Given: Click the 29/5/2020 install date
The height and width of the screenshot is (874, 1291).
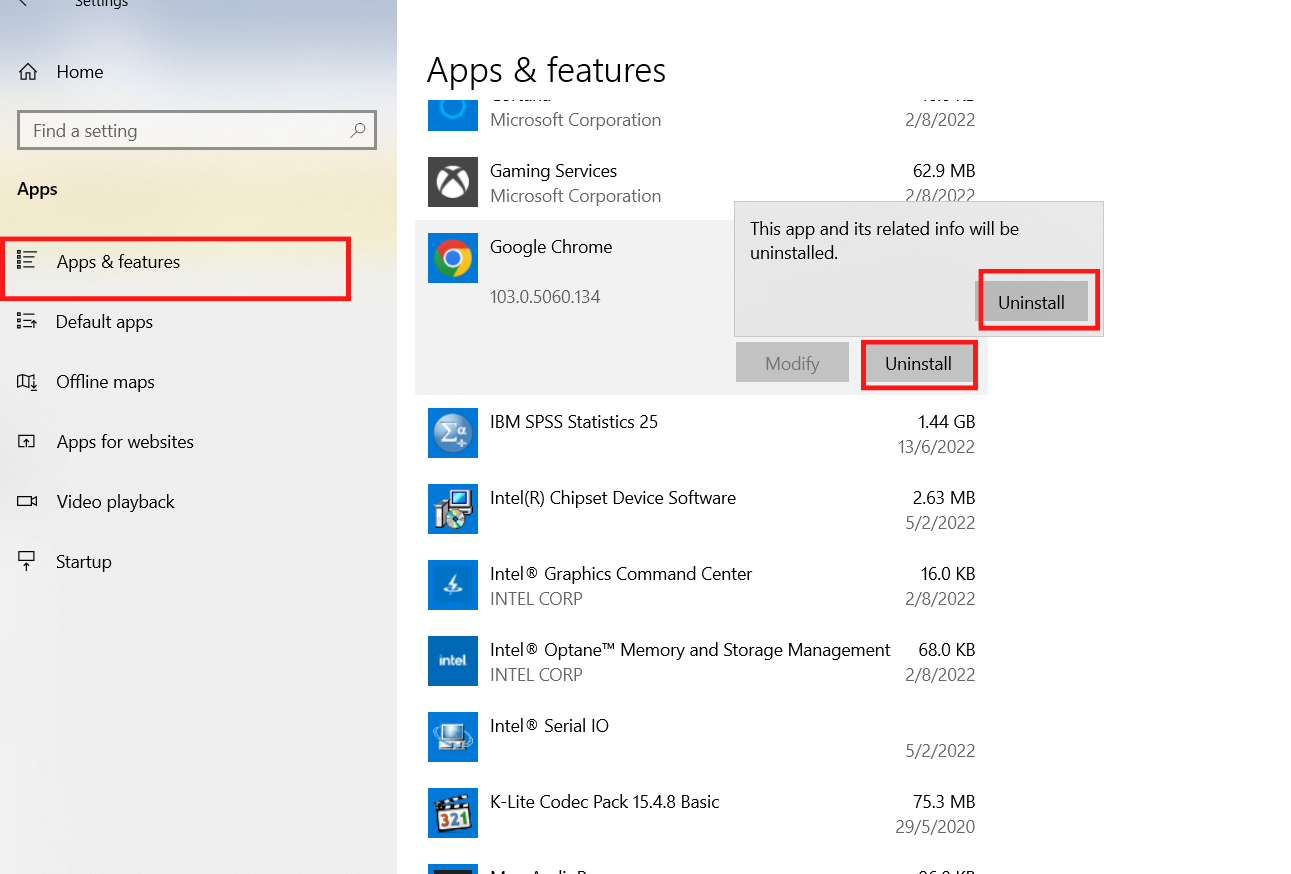Looking at the screenshot, I should click(936, 827).
